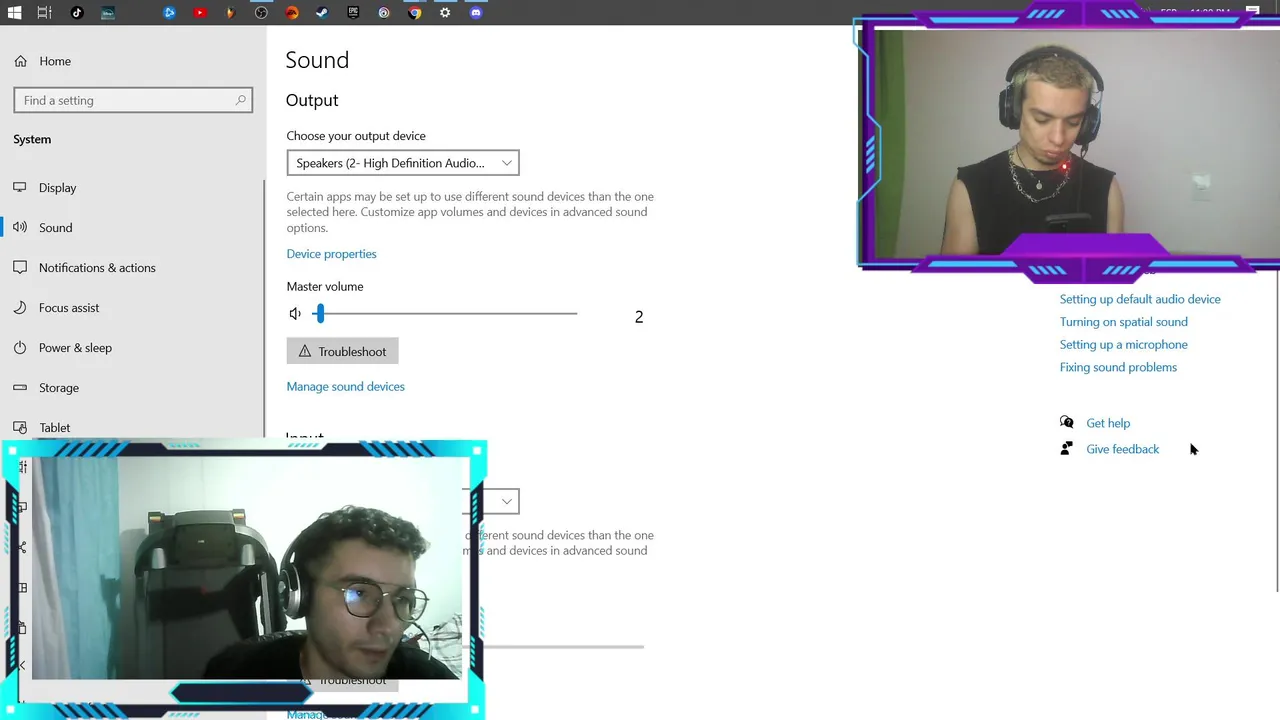Open the Windows Start menu
This screenshot has height=720, width=1280.
point(15,12)
